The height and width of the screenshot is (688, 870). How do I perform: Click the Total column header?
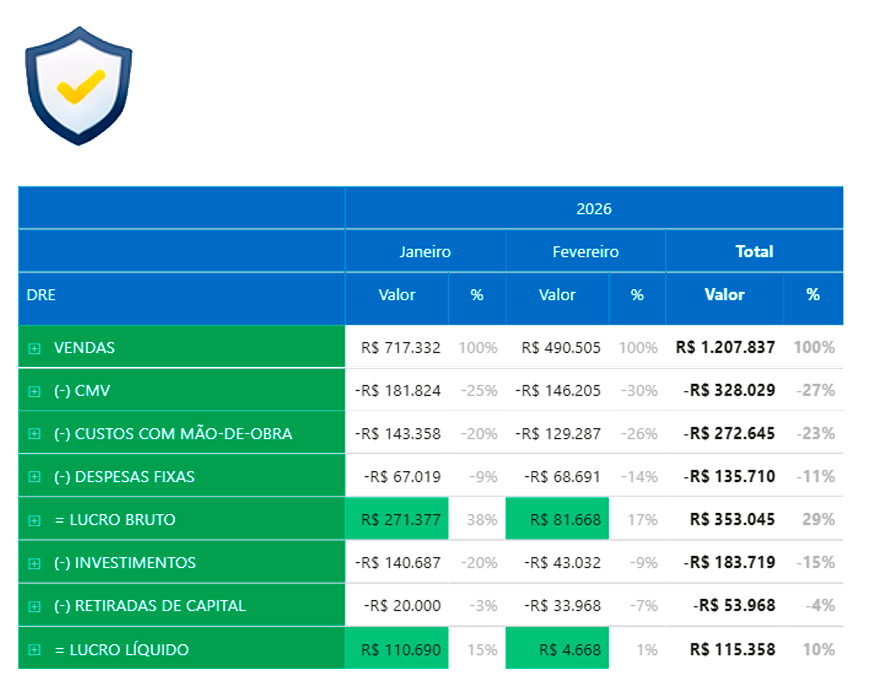[754, 252]
